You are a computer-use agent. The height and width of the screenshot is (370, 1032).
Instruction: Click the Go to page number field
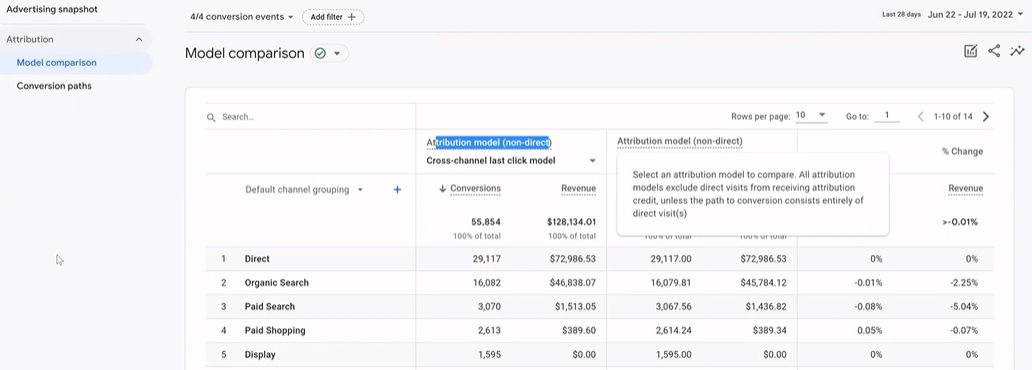click(887, 116)
